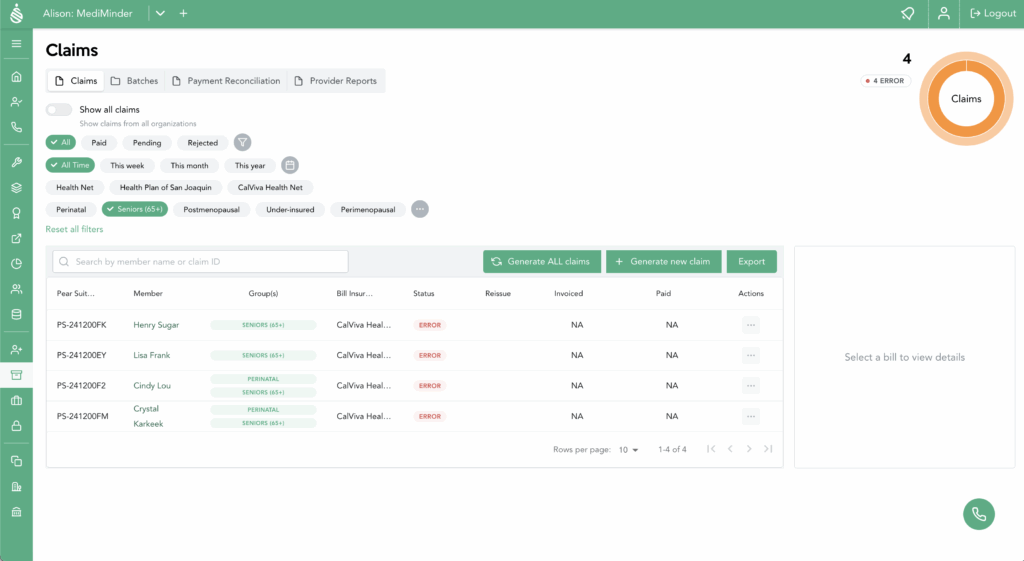Click the Generate ALL claims button
The width and height of the screenshot is (1024, 561).
(541, 261)
